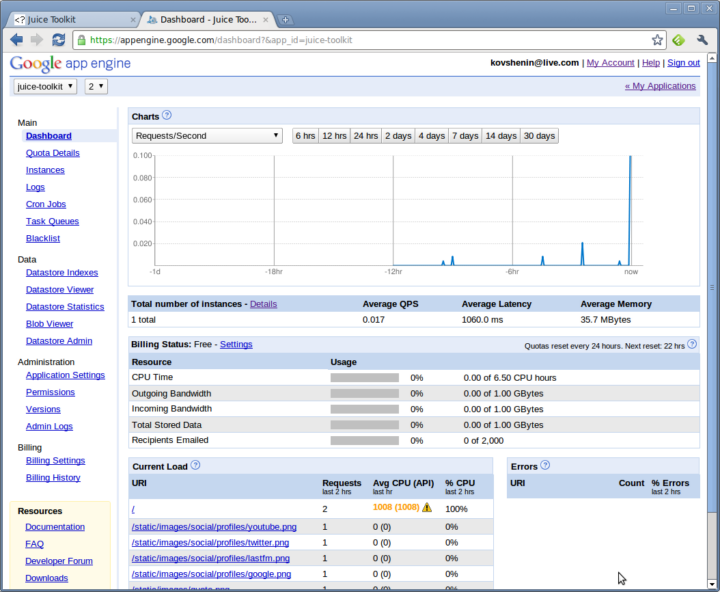The height and width of the screenshot is (592, 720).
Task: Click the vertical scrollbar down arrow
Action: coord(712,584)
